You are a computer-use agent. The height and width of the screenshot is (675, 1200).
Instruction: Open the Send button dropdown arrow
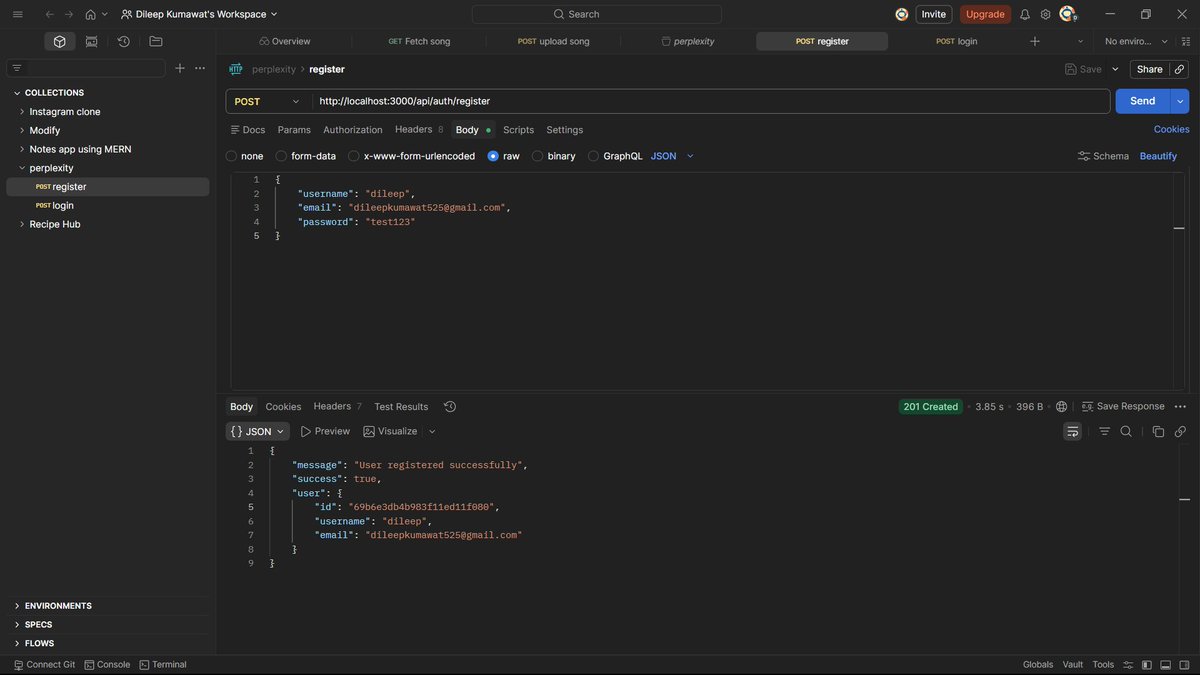1180,101
